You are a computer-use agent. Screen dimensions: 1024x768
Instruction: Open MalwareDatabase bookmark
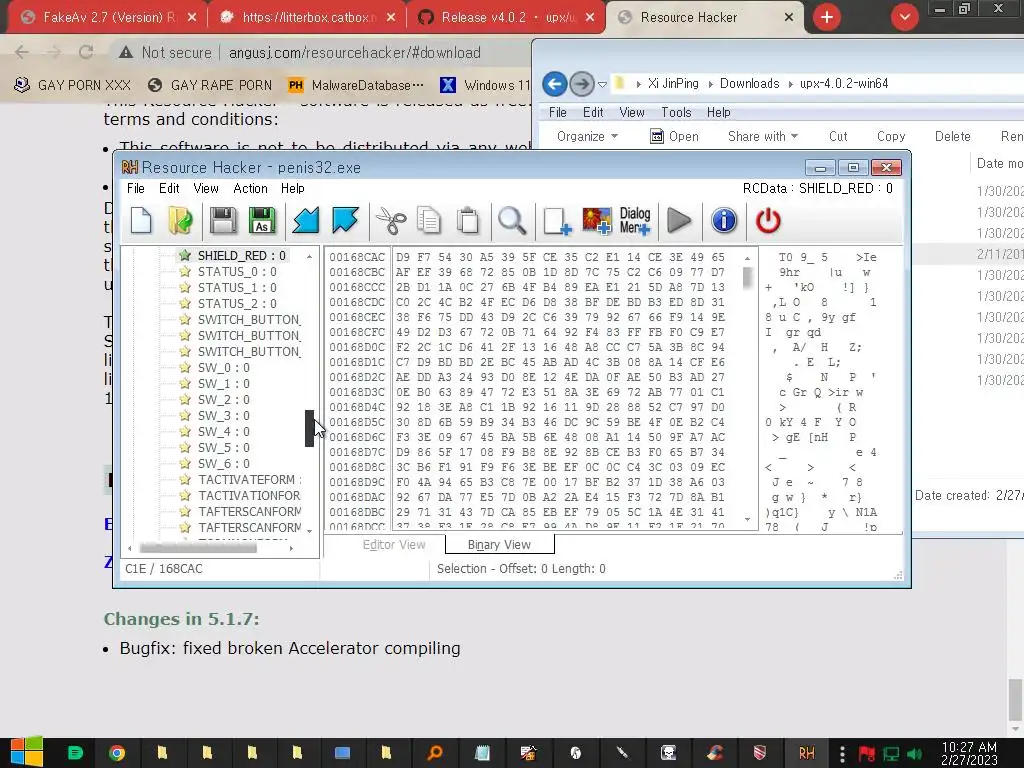click(355, 85)
